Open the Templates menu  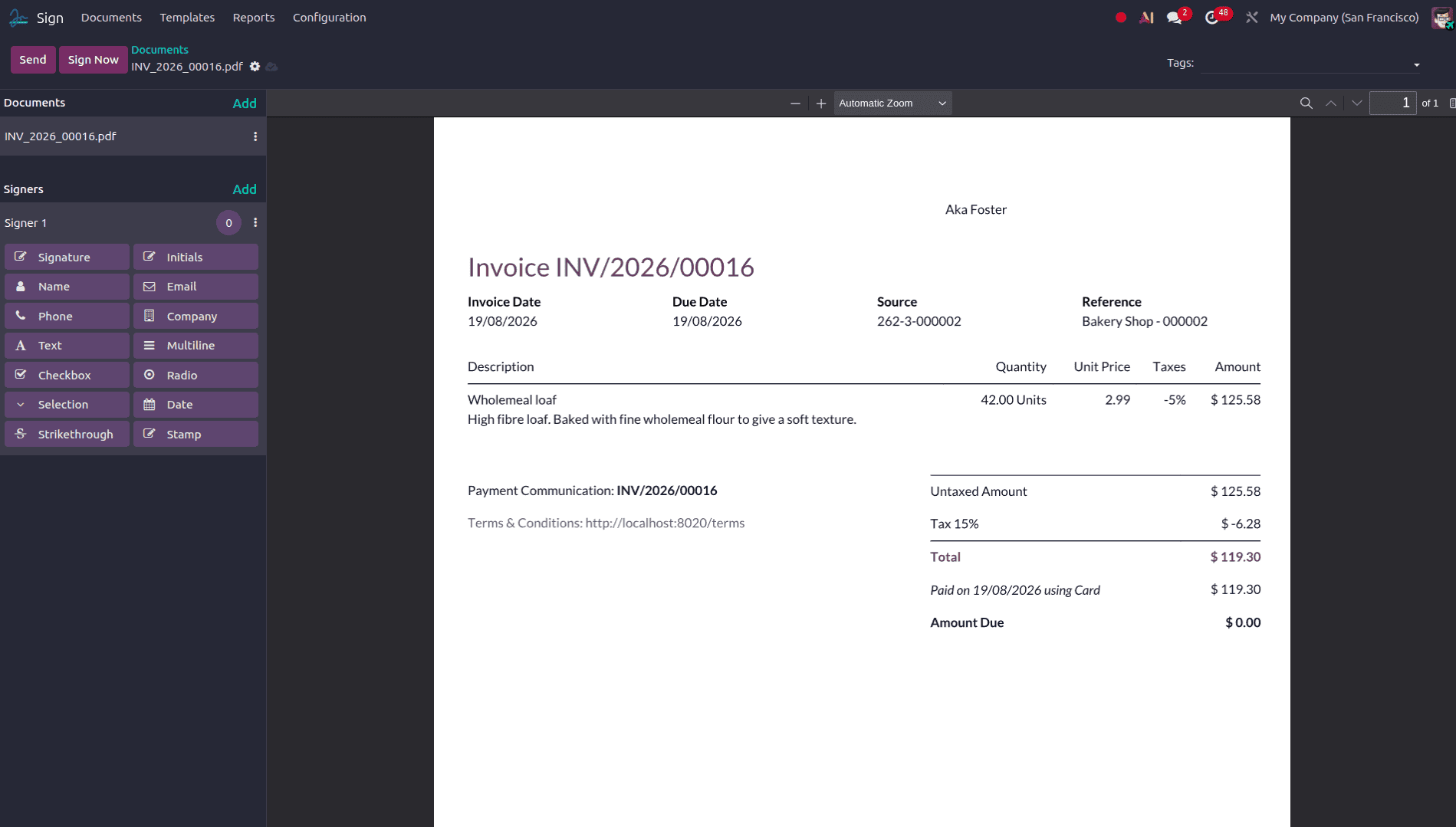pyautogui.click(x=187, y=17)
